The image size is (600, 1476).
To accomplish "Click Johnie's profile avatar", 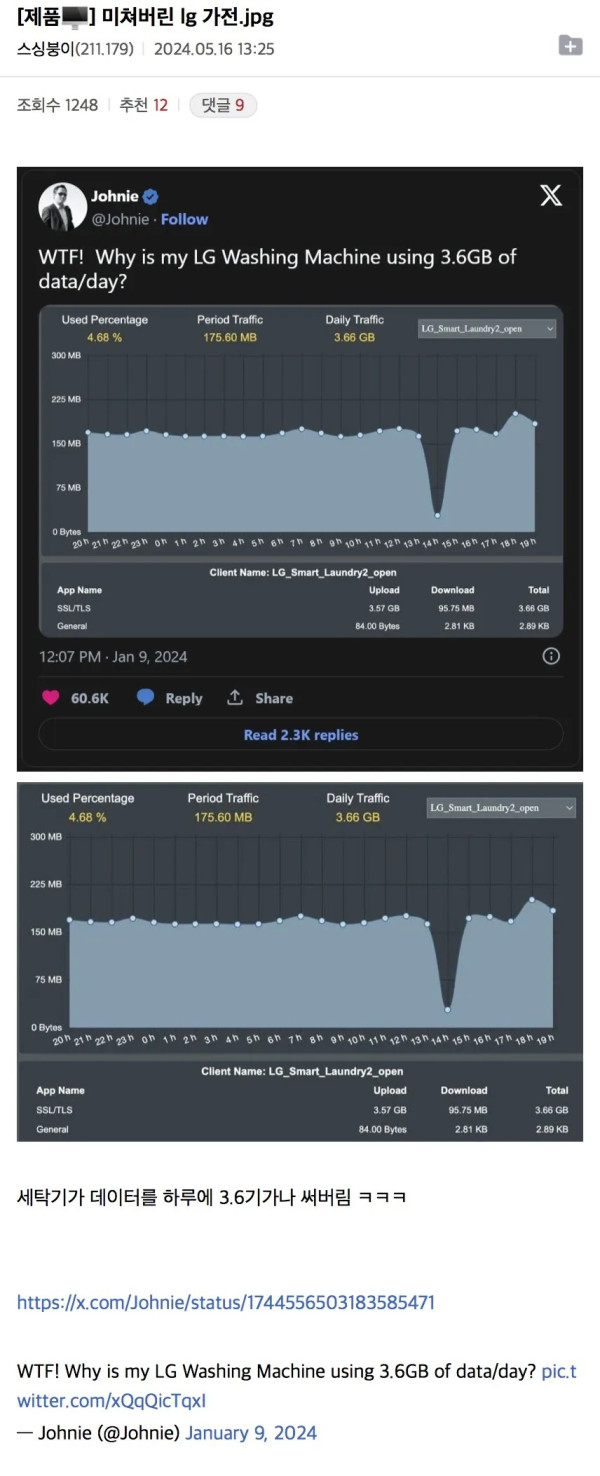I will pyautogui.click(x=62, y=207).
